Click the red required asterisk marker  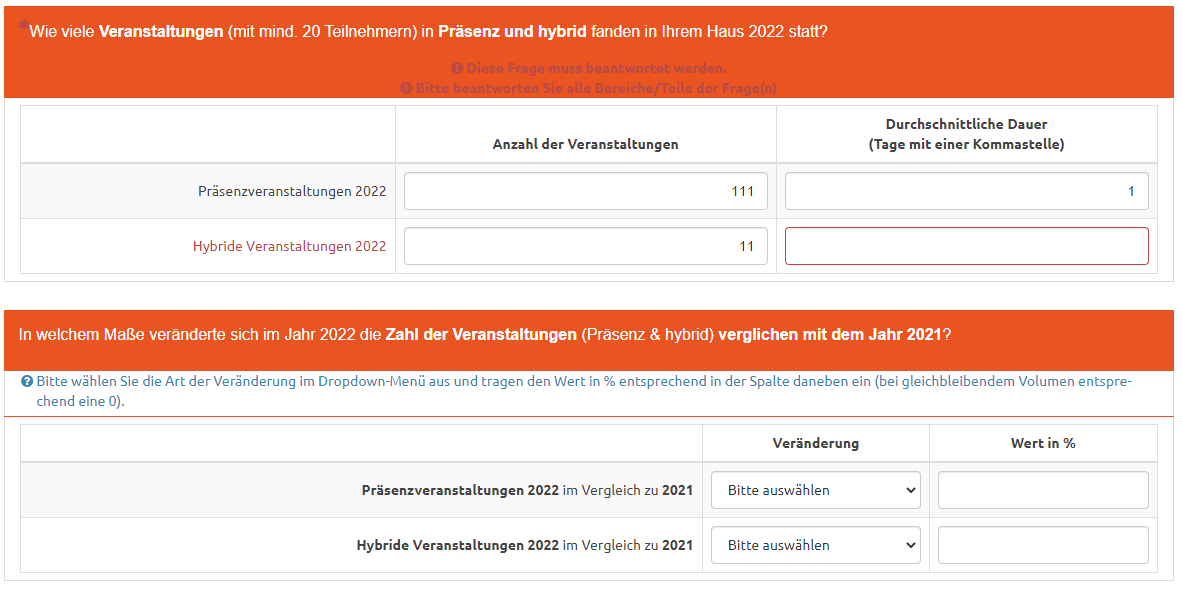[23, 27]
